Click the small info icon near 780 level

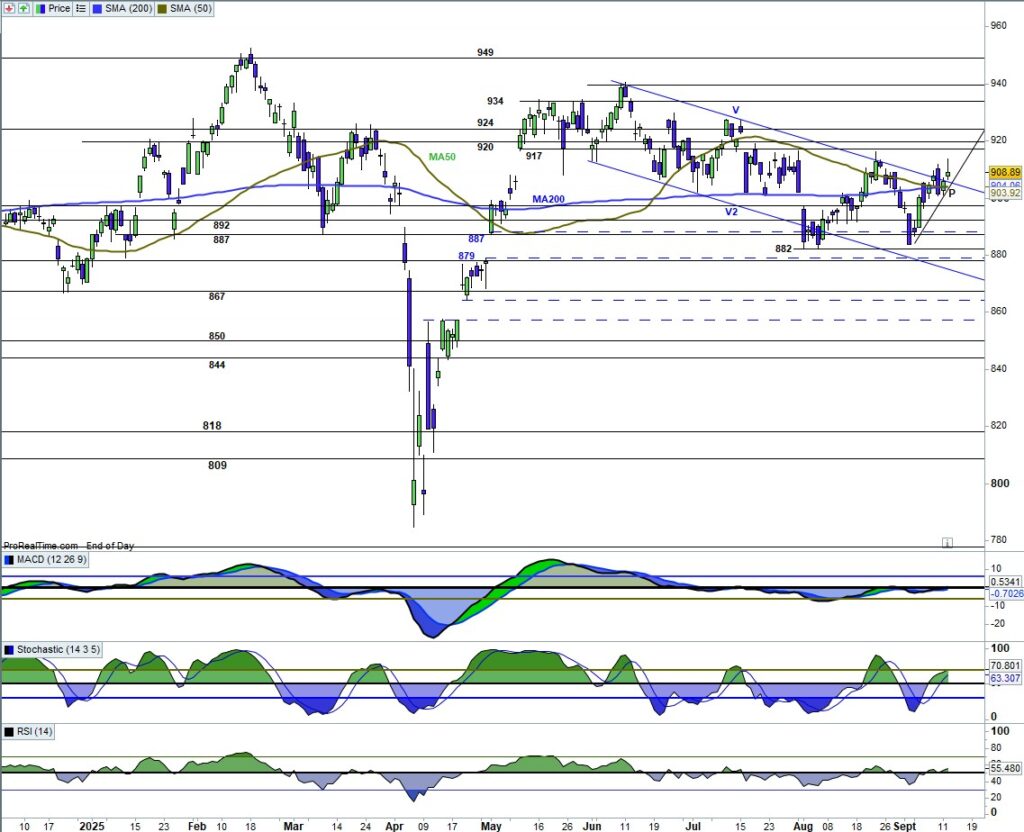pos(946,543)
